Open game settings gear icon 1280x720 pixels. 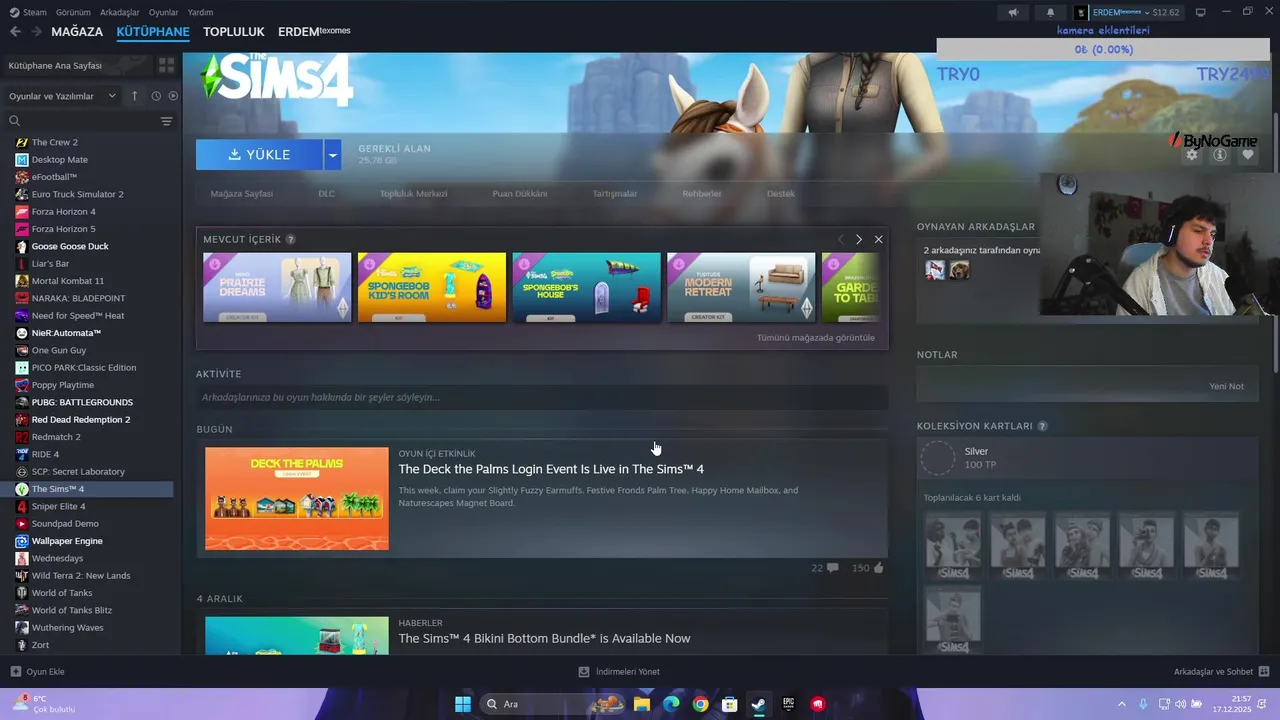1191,155
